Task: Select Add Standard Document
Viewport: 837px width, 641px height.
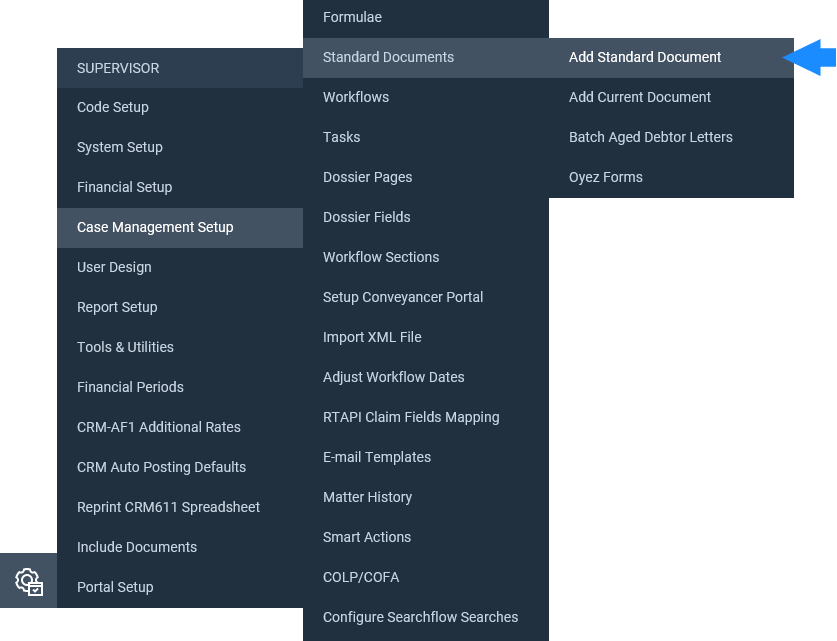Action: (671, 57)
